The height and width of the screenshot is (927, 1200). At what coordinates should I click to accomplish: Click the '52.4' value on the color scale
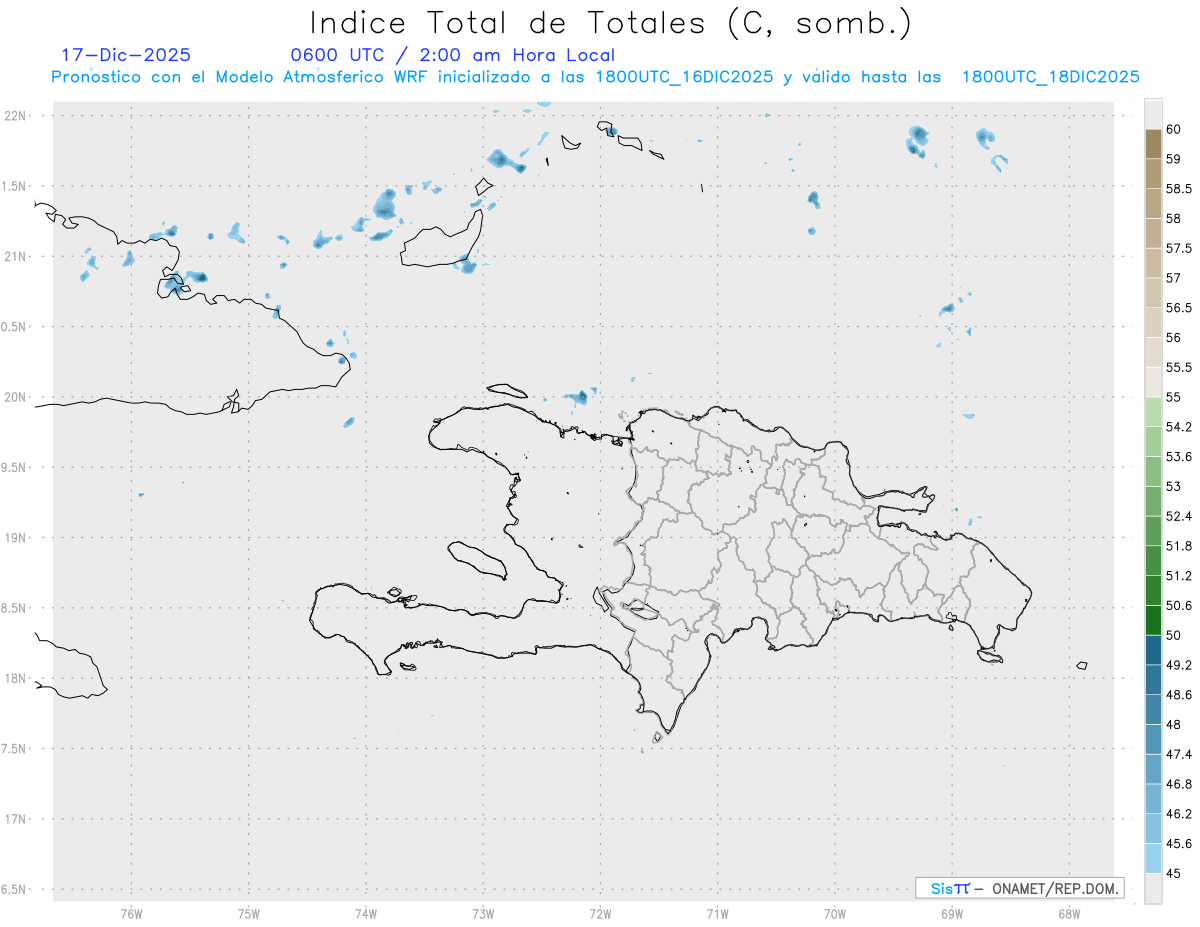click(x=1179, y=516)
